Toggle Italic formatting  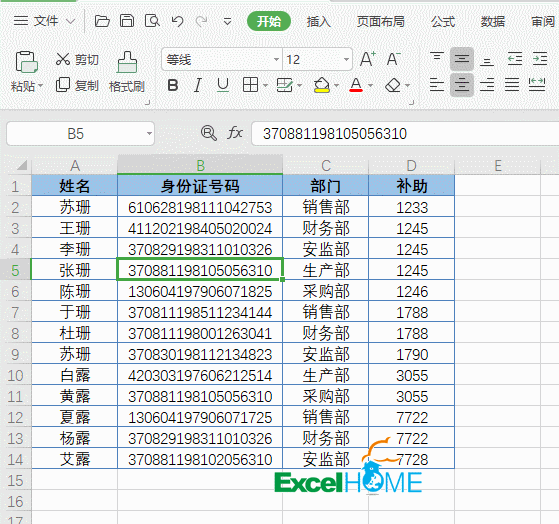coord(198,86)
